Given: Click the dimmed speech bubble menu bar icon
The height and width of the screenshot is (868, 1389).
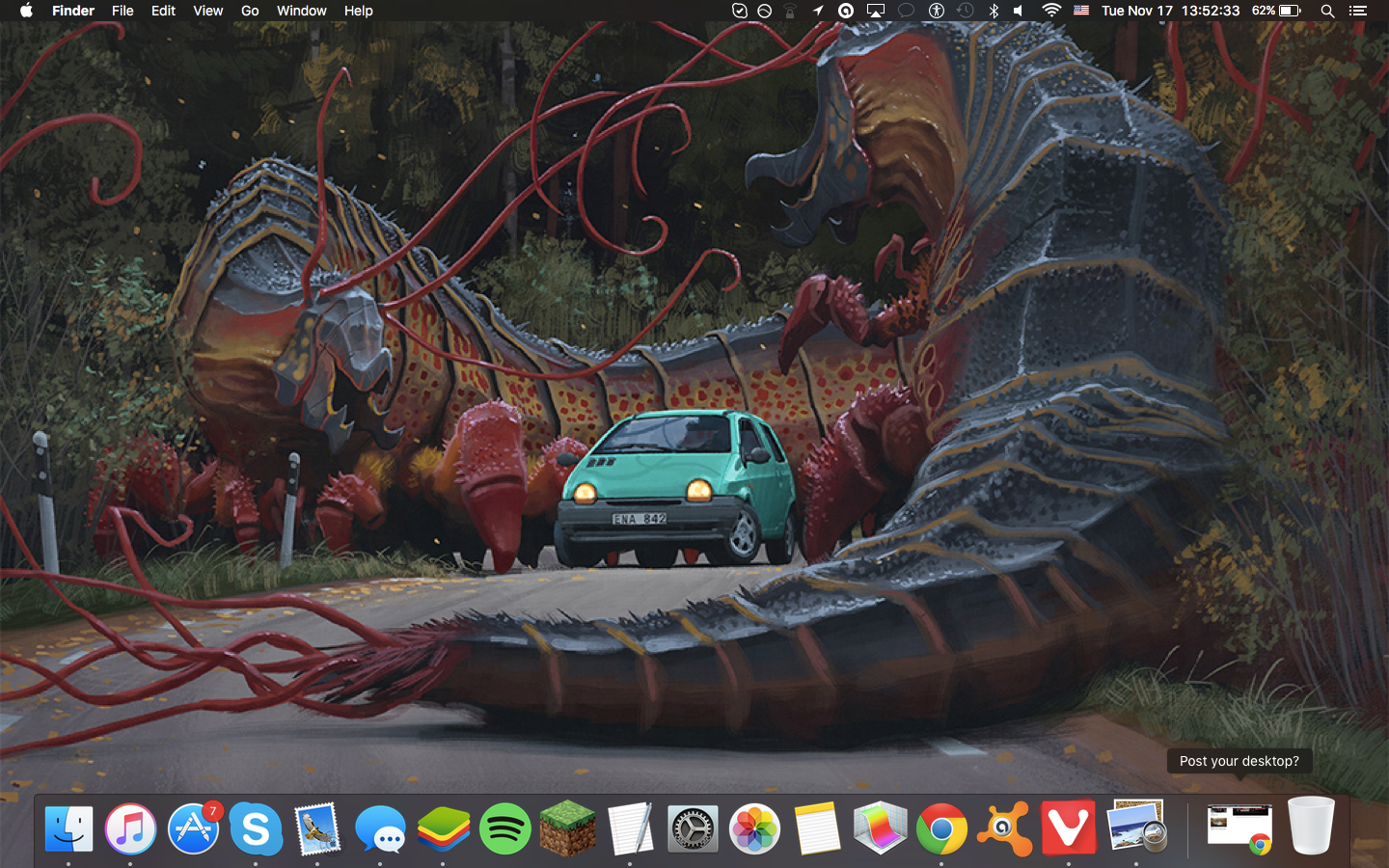Looking at the screenshot, I should [x=906, y=11].
